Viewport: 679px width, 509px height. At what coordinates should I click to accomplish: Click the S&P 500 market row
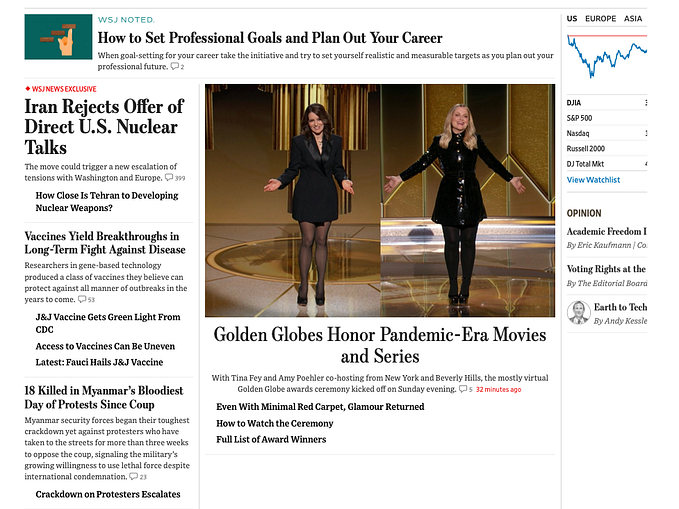tap(607, 118)
